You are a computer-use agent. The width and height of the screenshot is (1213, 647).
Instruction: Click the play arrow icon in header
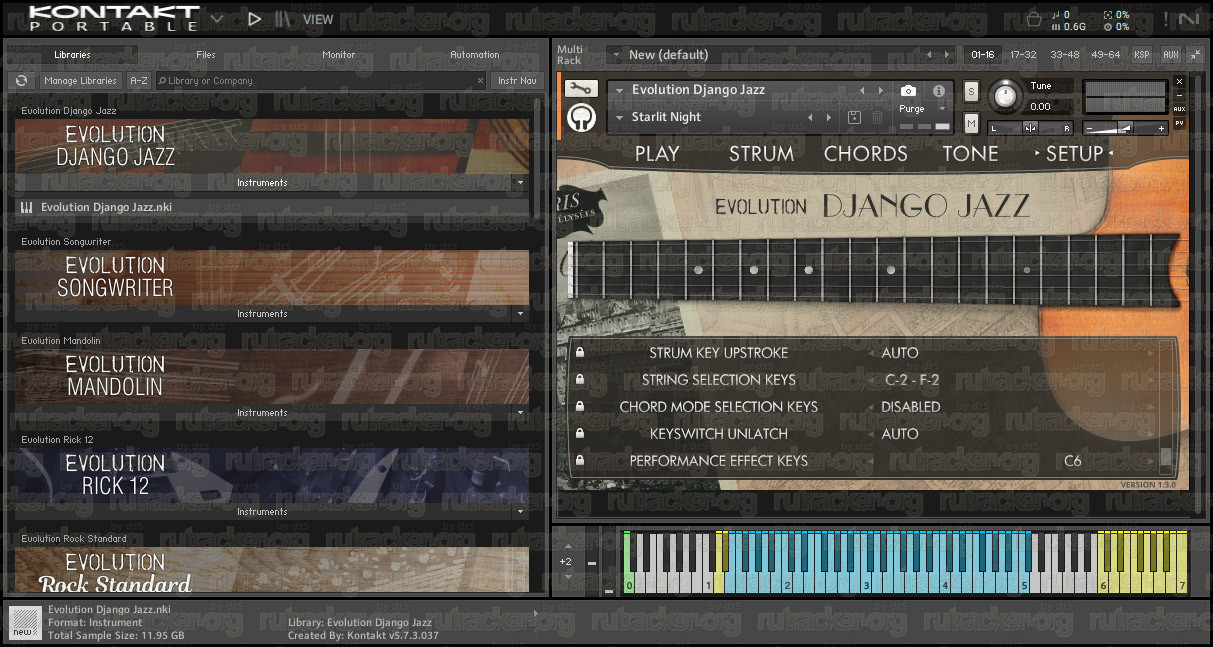point(254,18)
